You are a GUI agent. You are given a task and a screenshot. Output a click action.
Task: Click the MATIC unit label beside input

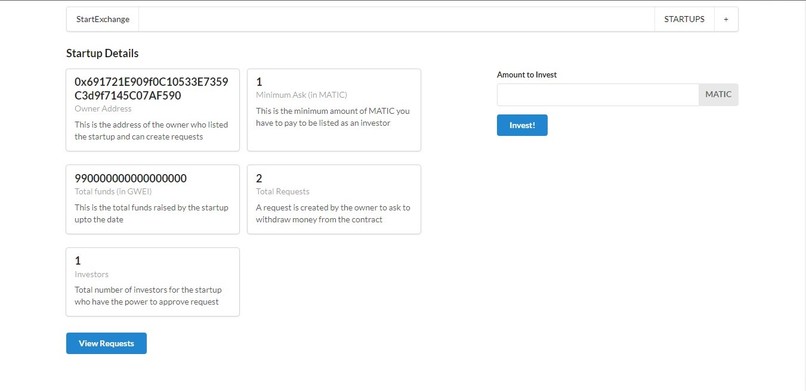[x=718, y=95]
